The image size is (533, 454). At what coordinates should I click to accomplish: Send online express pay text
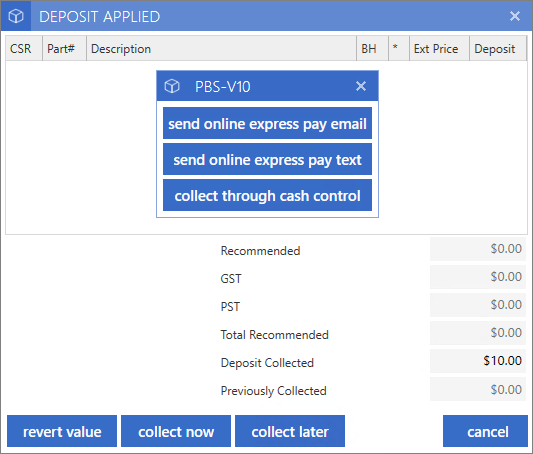[x=267, y=159]
